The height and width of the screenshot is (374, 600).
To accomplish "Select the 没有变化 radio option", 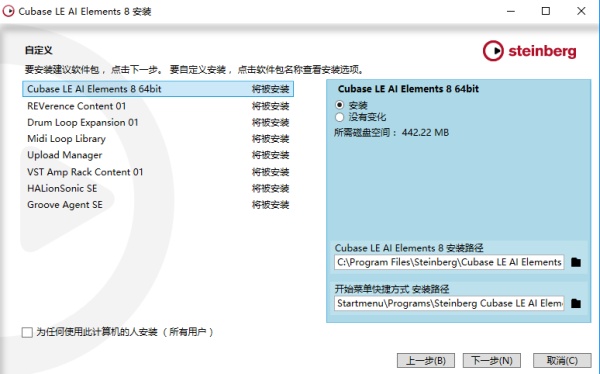I will (339, 117).
